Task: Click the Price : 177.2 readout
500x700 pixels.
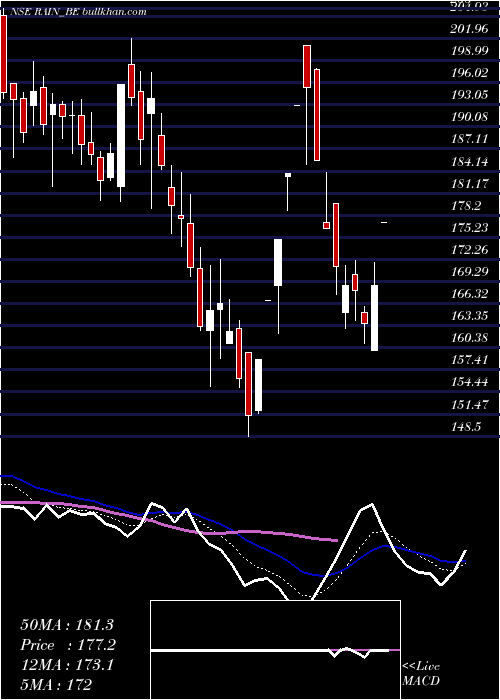Action: [x=68, y=645]
